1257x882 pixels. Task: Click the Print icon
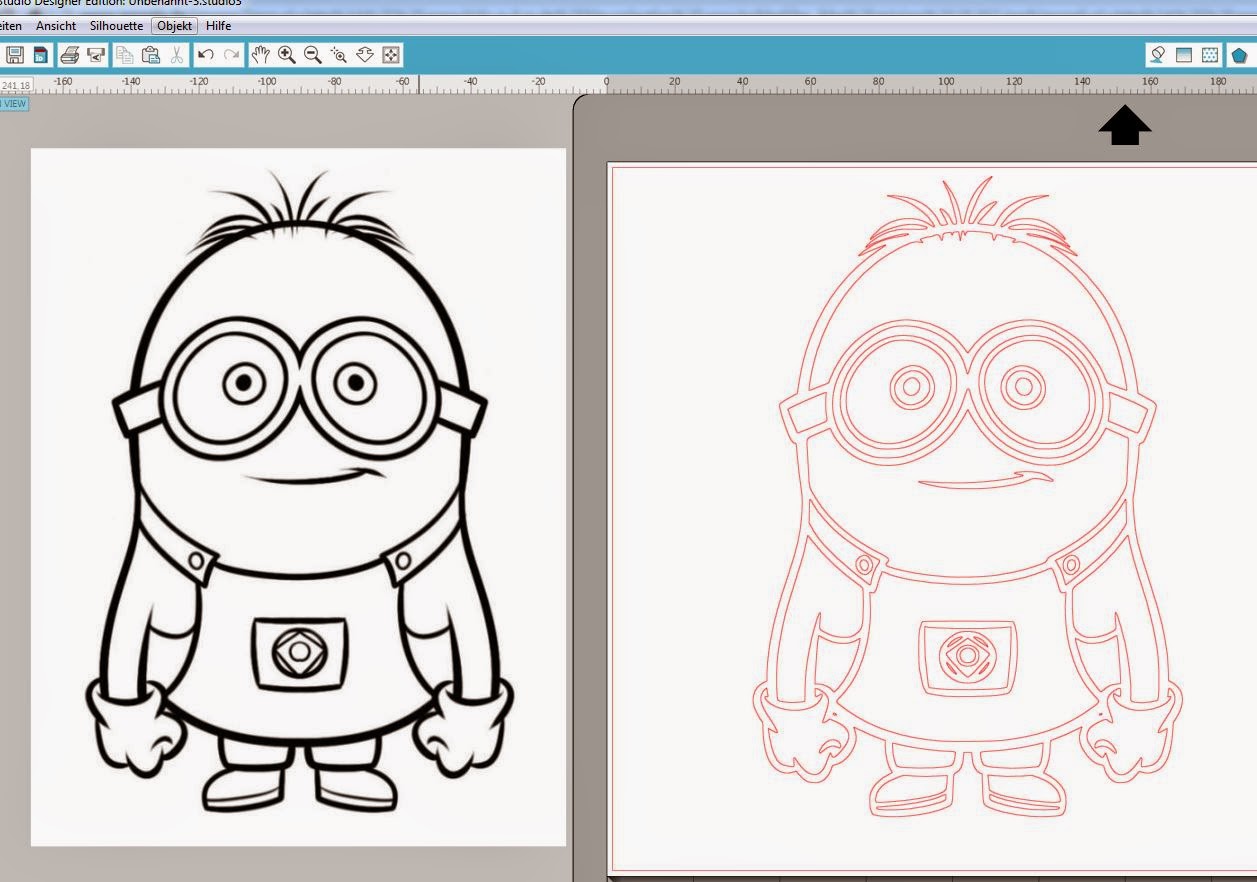tap(69, 54)
